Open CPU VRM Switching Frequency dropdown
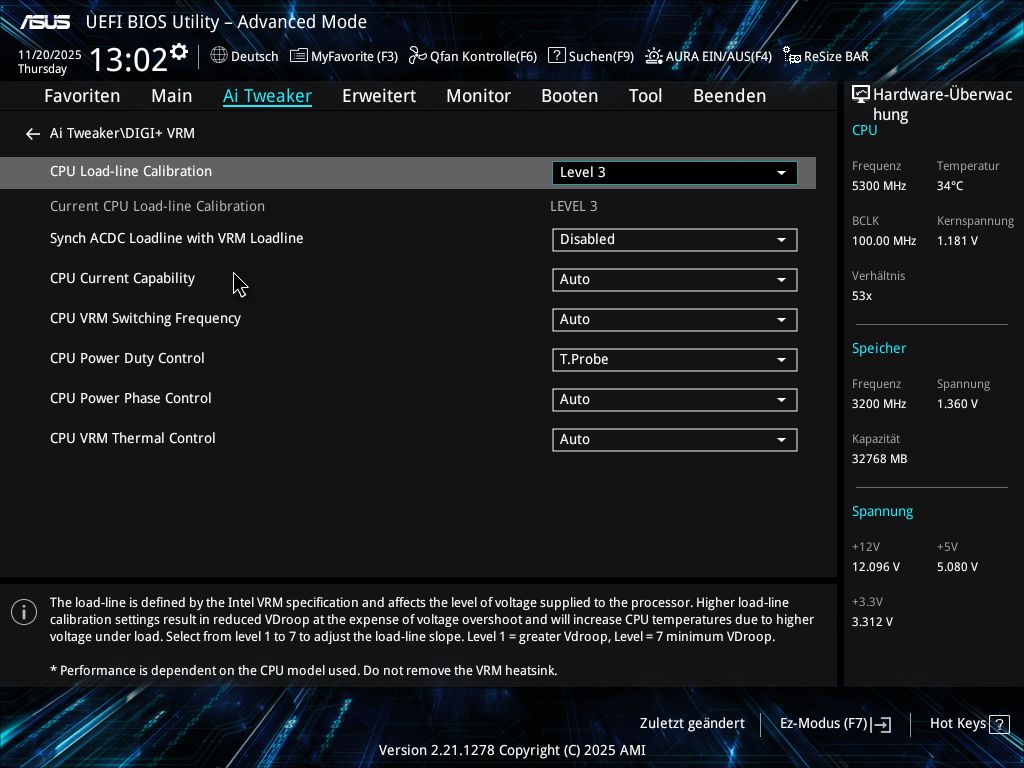This screenshot has width=1024, height=768. click(675, 319)
